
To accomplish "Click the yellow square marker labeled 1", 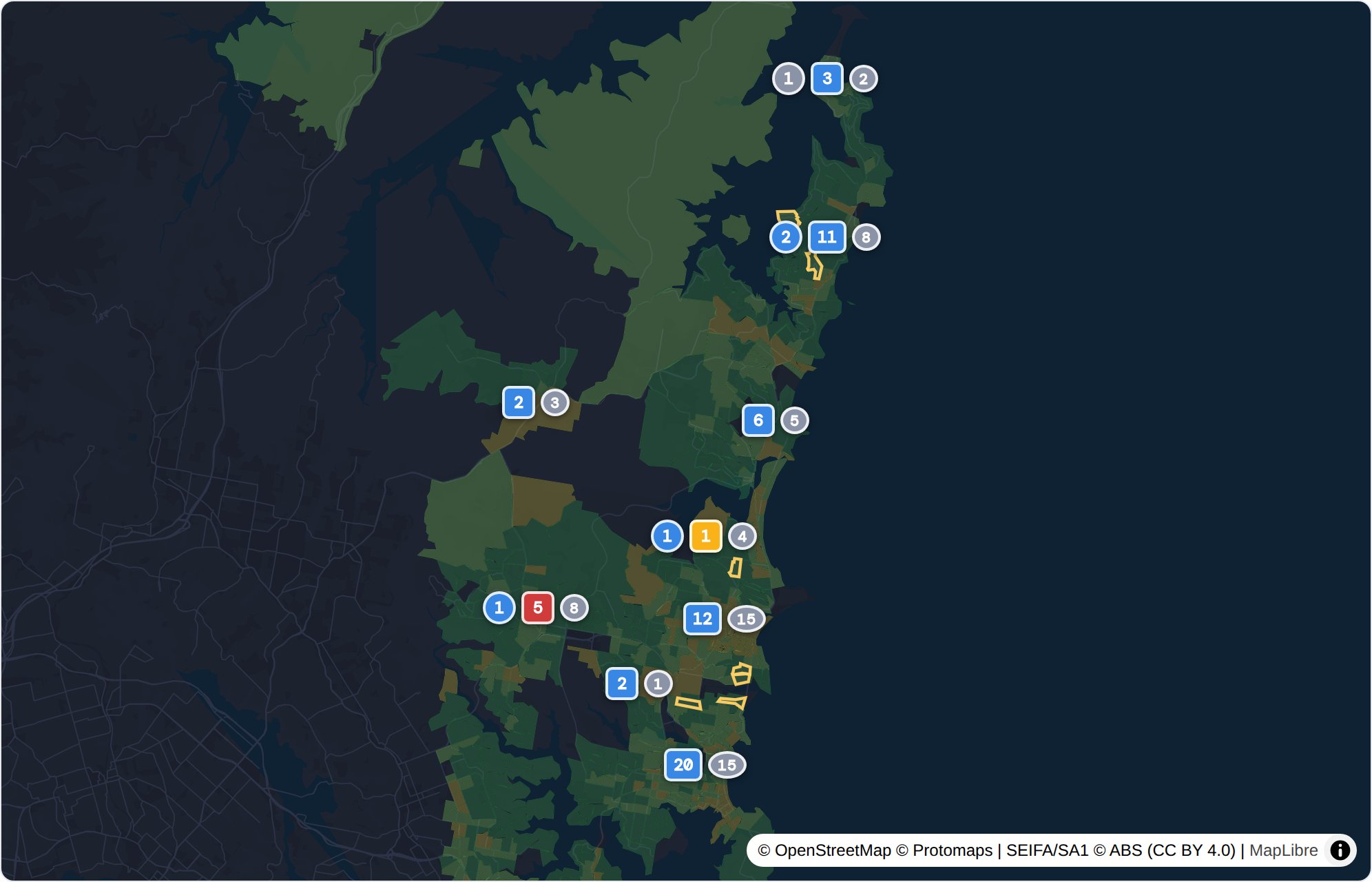I will coord(706,536).
